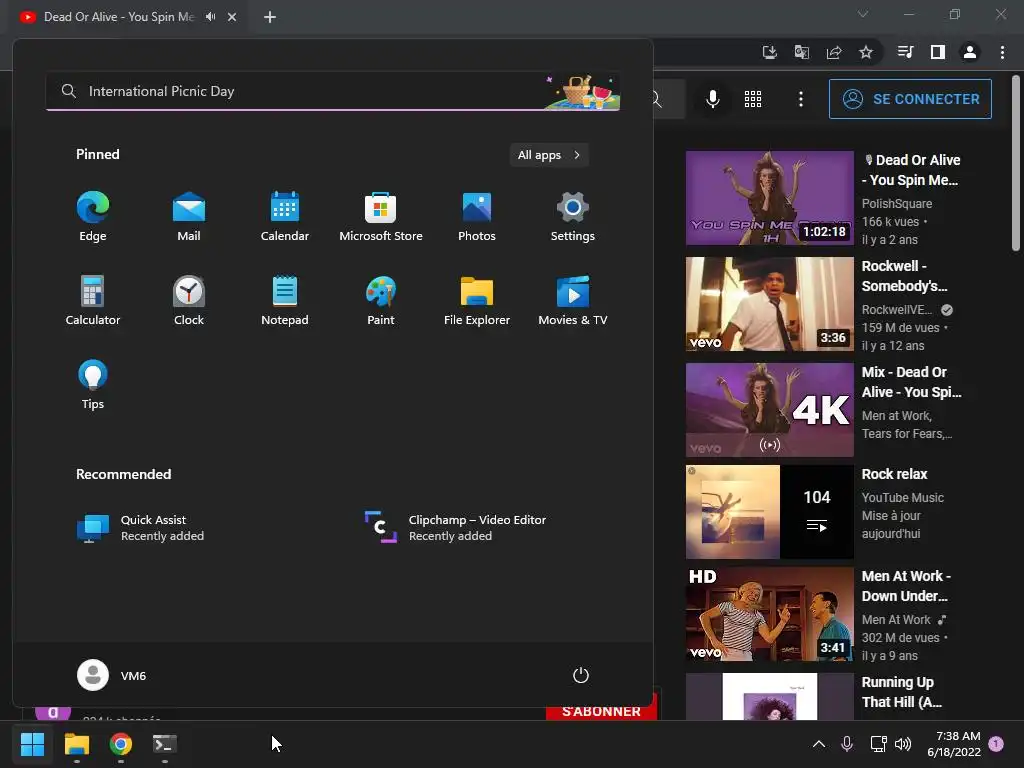
Task: Switch to Chrome on the taskbar
Action: 121,744
